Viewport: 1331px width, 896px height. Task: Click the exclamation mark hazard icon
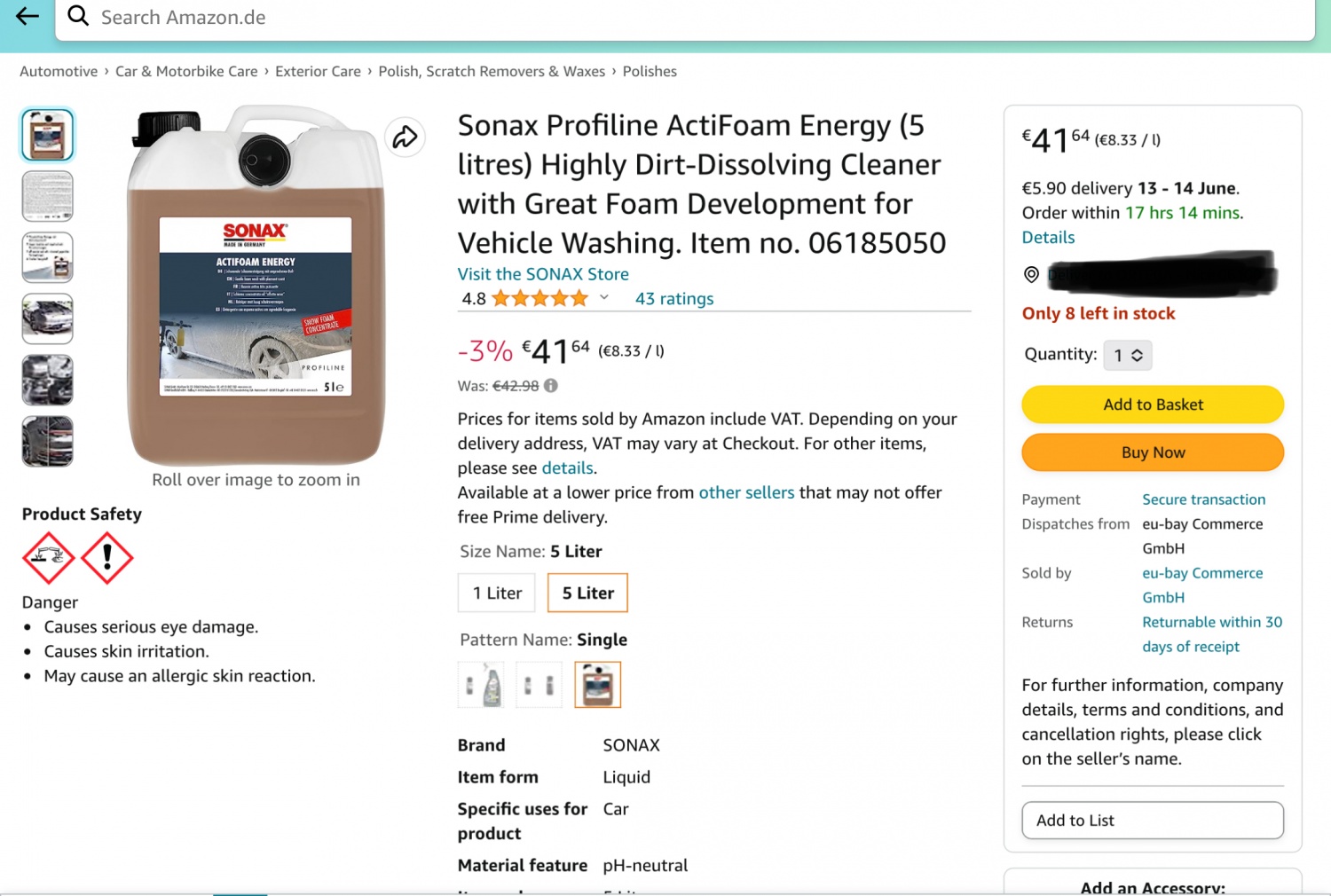click(x=107, y=558)
